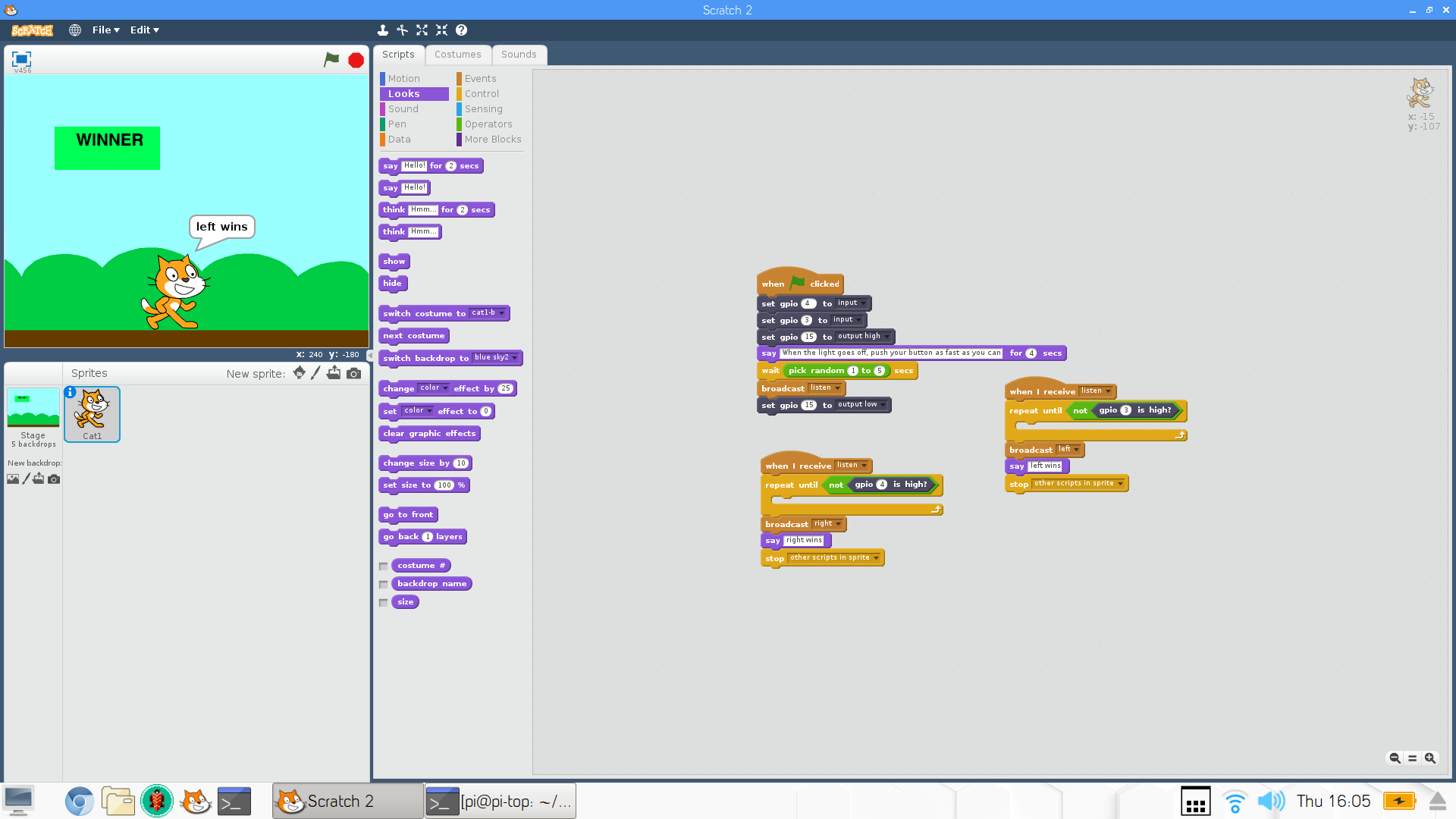The width and height of the screenshot is (1456, 819).
Task: Toggle the backdrop name checkbox
Action: point(383,583)
